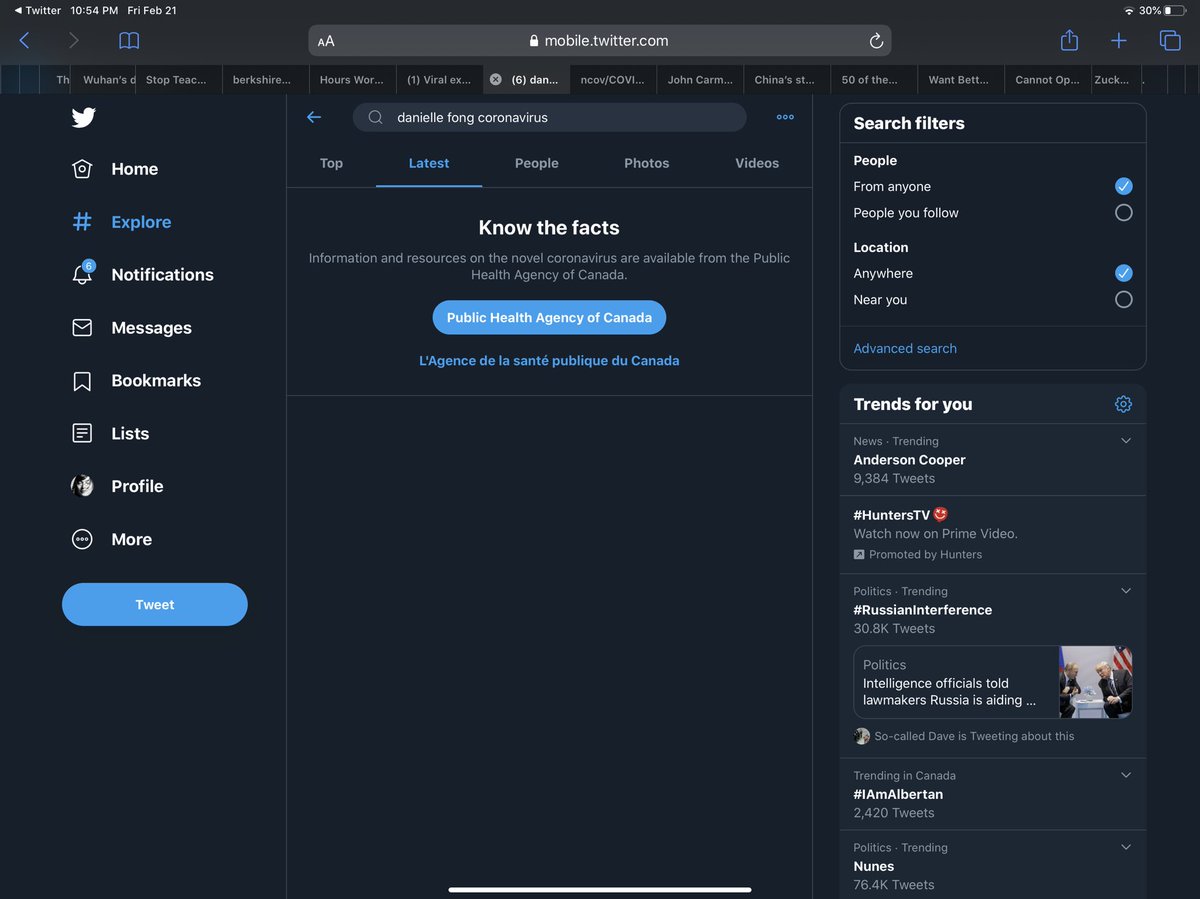Viewport: 1200px width, 899px height.
Task: Open #IAmAlbertan trend
Action: pyautogui.click(x=993, y=794)
